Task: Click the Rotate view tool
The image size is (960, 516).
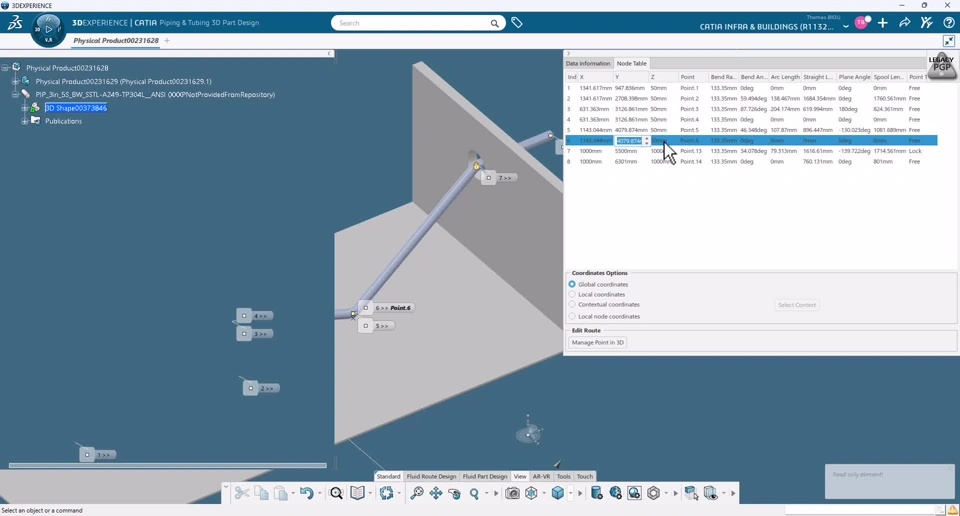Action: click(455, 493)
